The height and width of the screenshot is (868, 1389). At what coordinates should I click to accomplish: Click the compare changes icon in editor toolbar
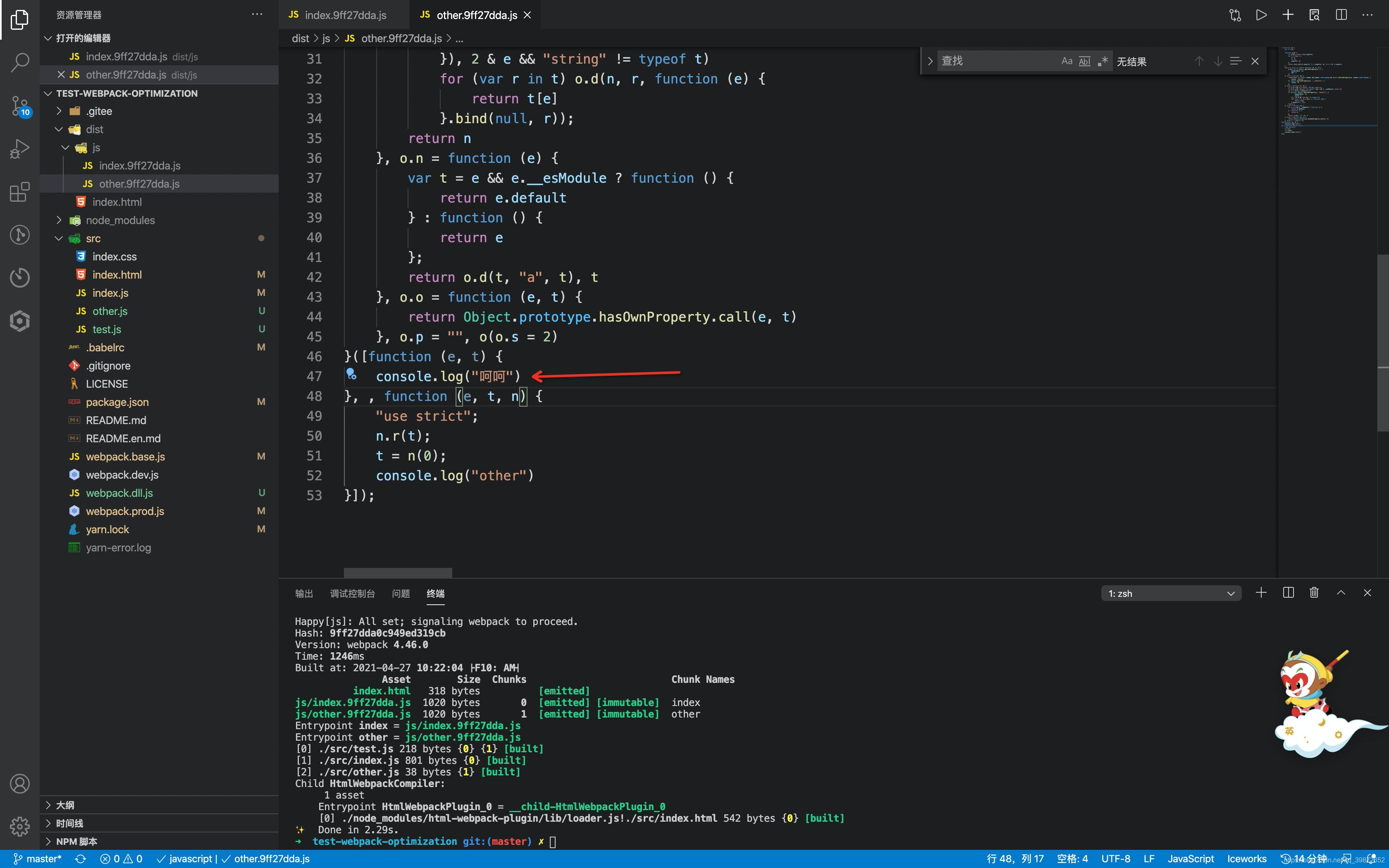click(x=1235, y=15)
